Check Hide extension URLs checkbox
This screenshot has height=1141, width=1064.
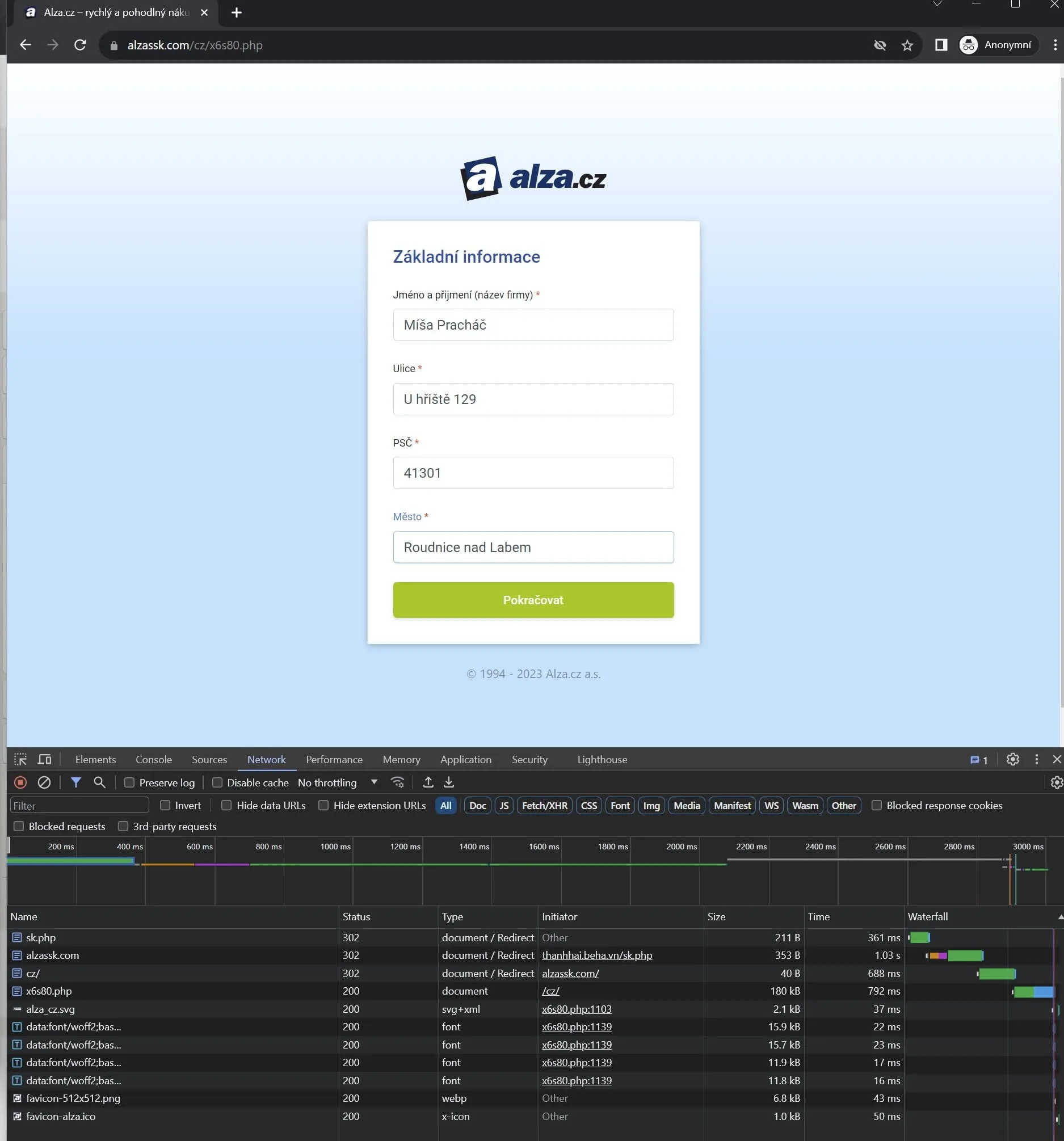point(323,805)
